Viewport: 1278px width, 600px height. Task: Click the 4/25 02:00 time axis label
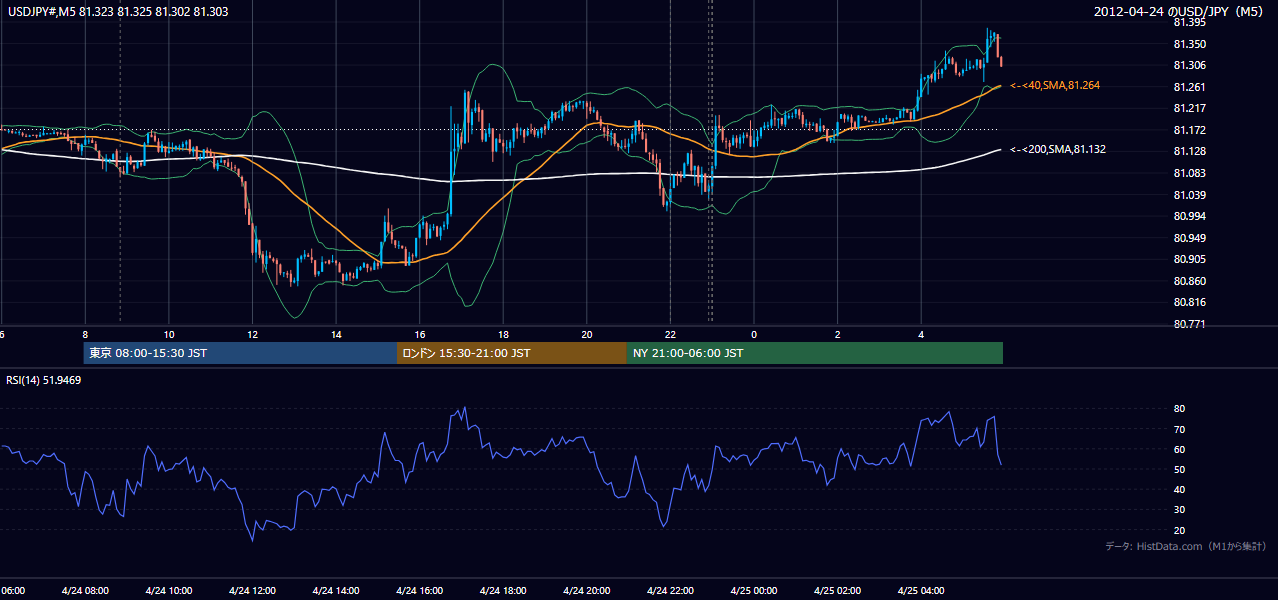coord(837,590)
